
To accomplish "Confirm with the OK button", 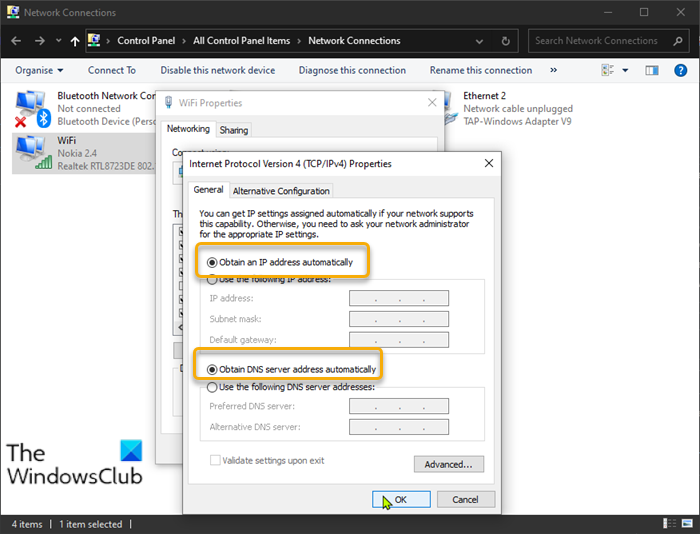I will [x=401, y=500].
